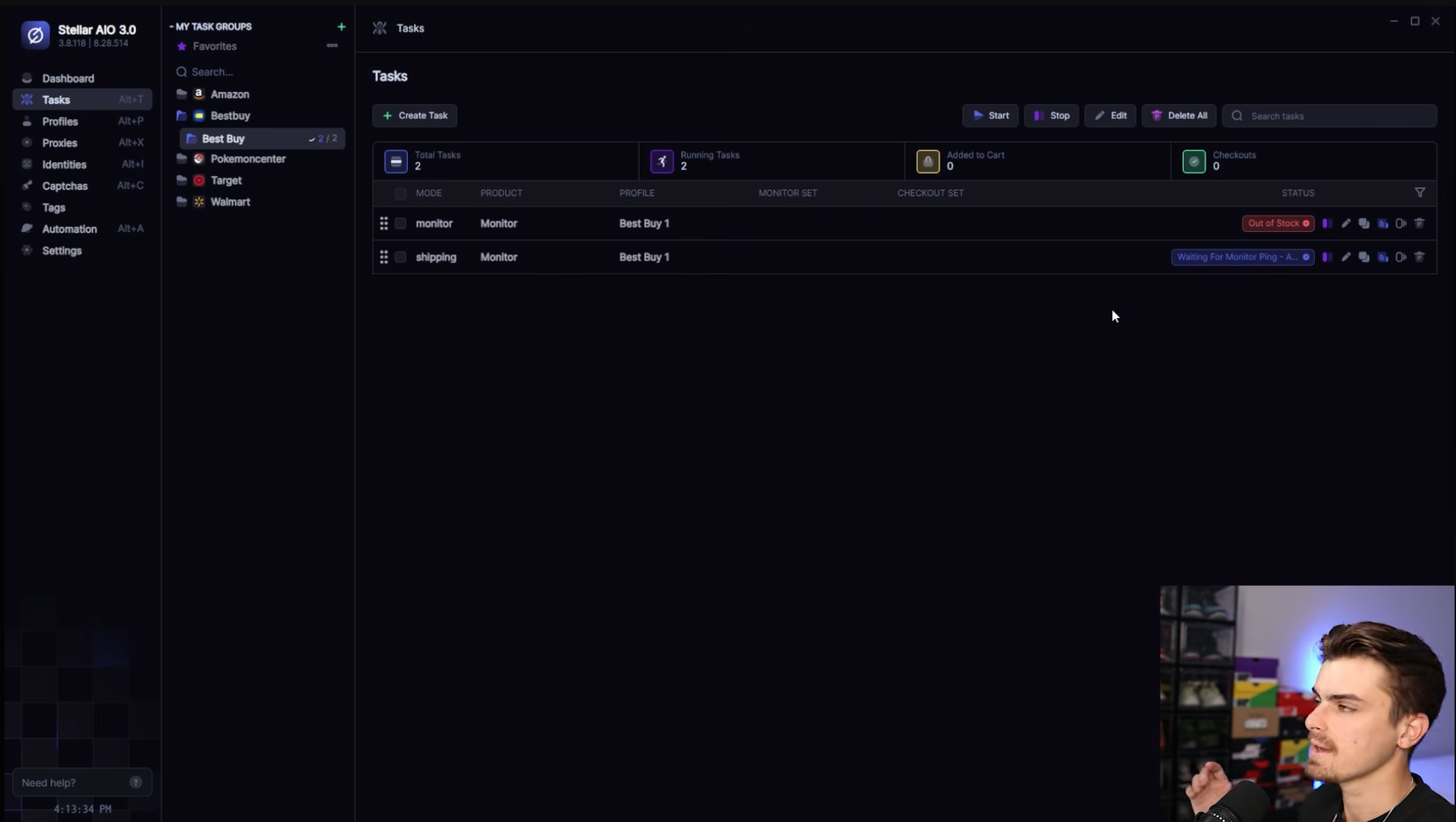Image resolution: width=1456 pixels, height=822 pixels.
Task: Open monitor task logs icon
Action: click(x=1382, y=224)
